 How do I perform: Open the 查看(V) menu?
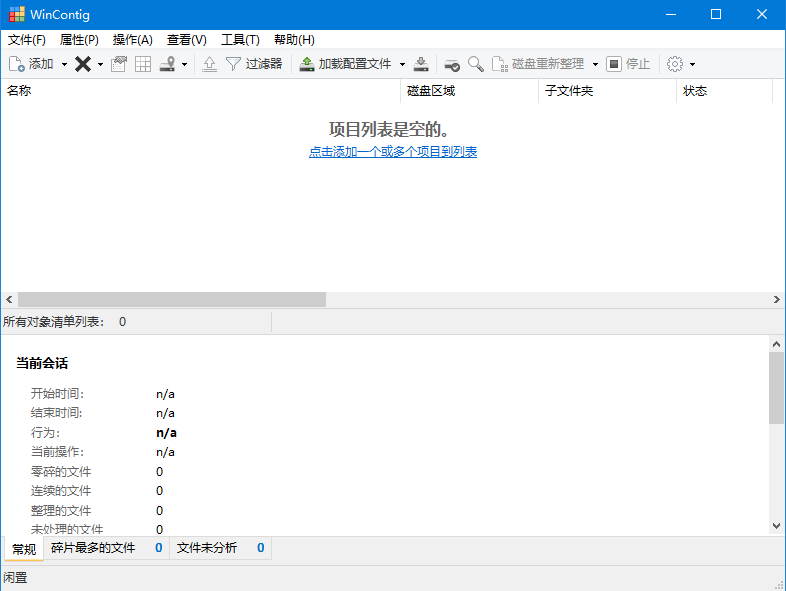[x=186, y=40]
